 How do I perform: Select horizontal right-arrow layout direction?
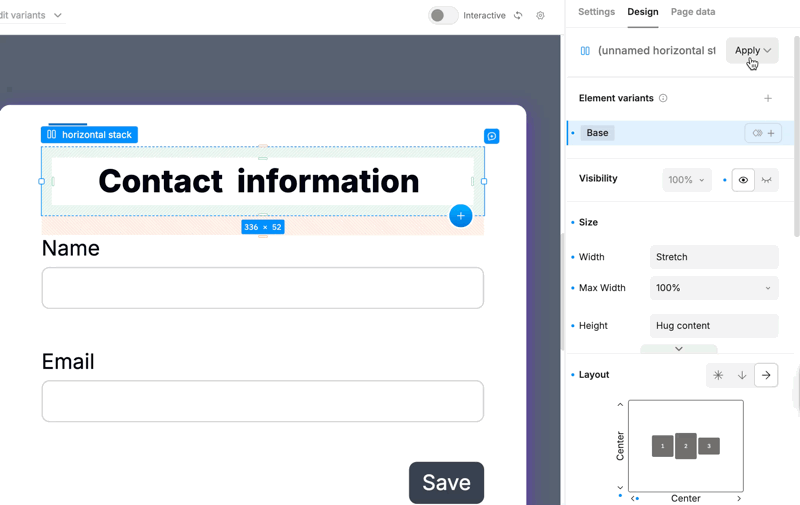pos(766,375)
